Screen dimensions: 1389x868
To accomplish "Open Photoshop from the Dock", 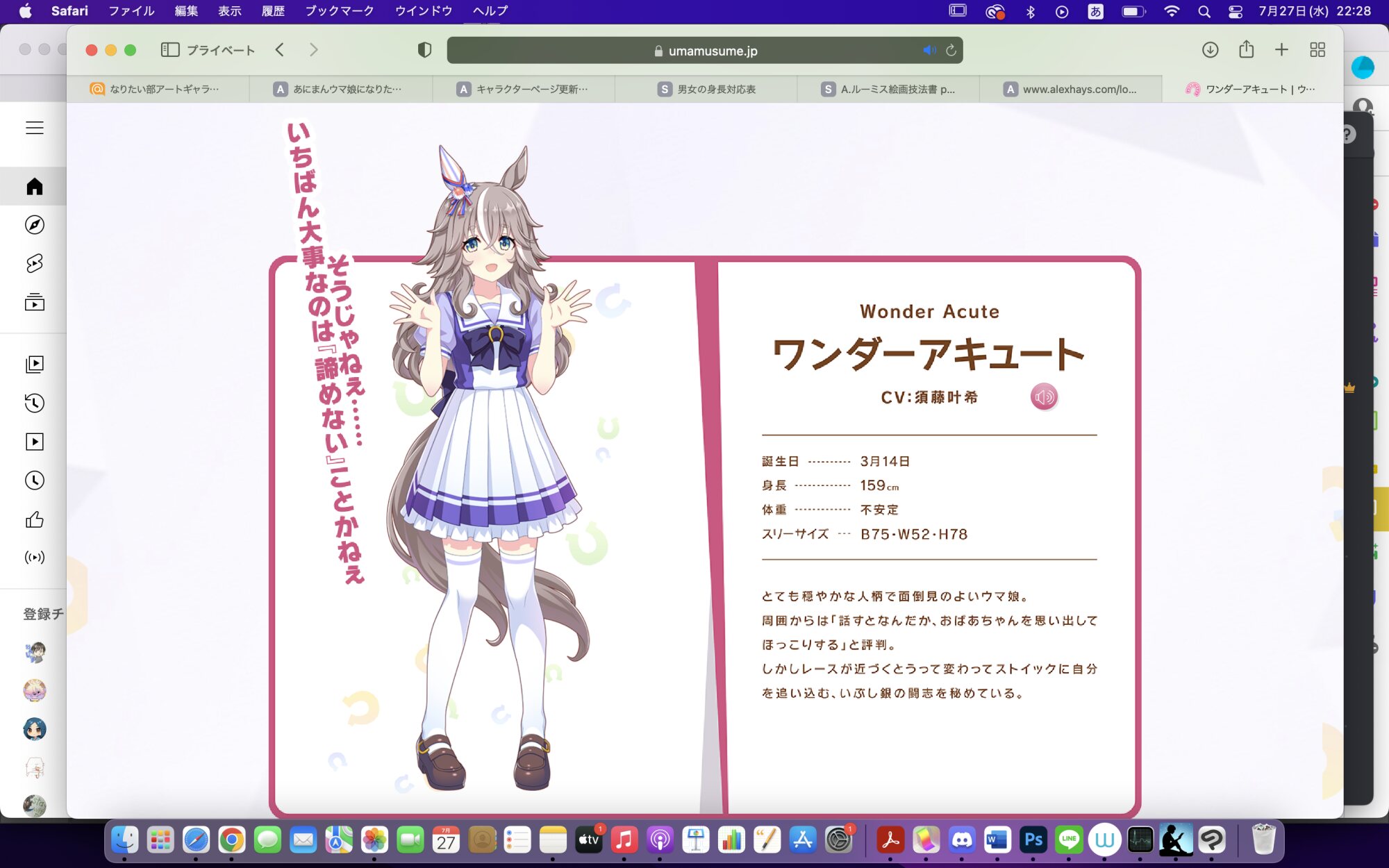I will pyautogui.click(x=1033, y=840).
